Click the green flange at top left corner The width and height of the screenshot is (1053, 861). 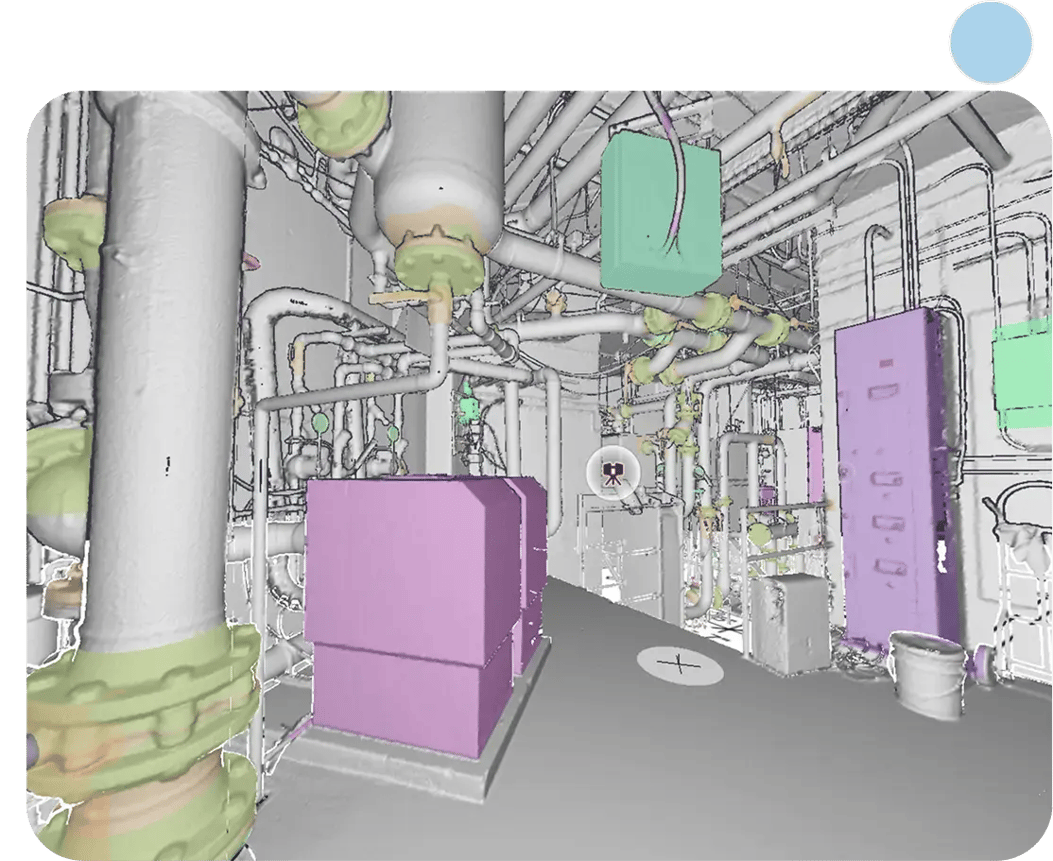(70, 230)
